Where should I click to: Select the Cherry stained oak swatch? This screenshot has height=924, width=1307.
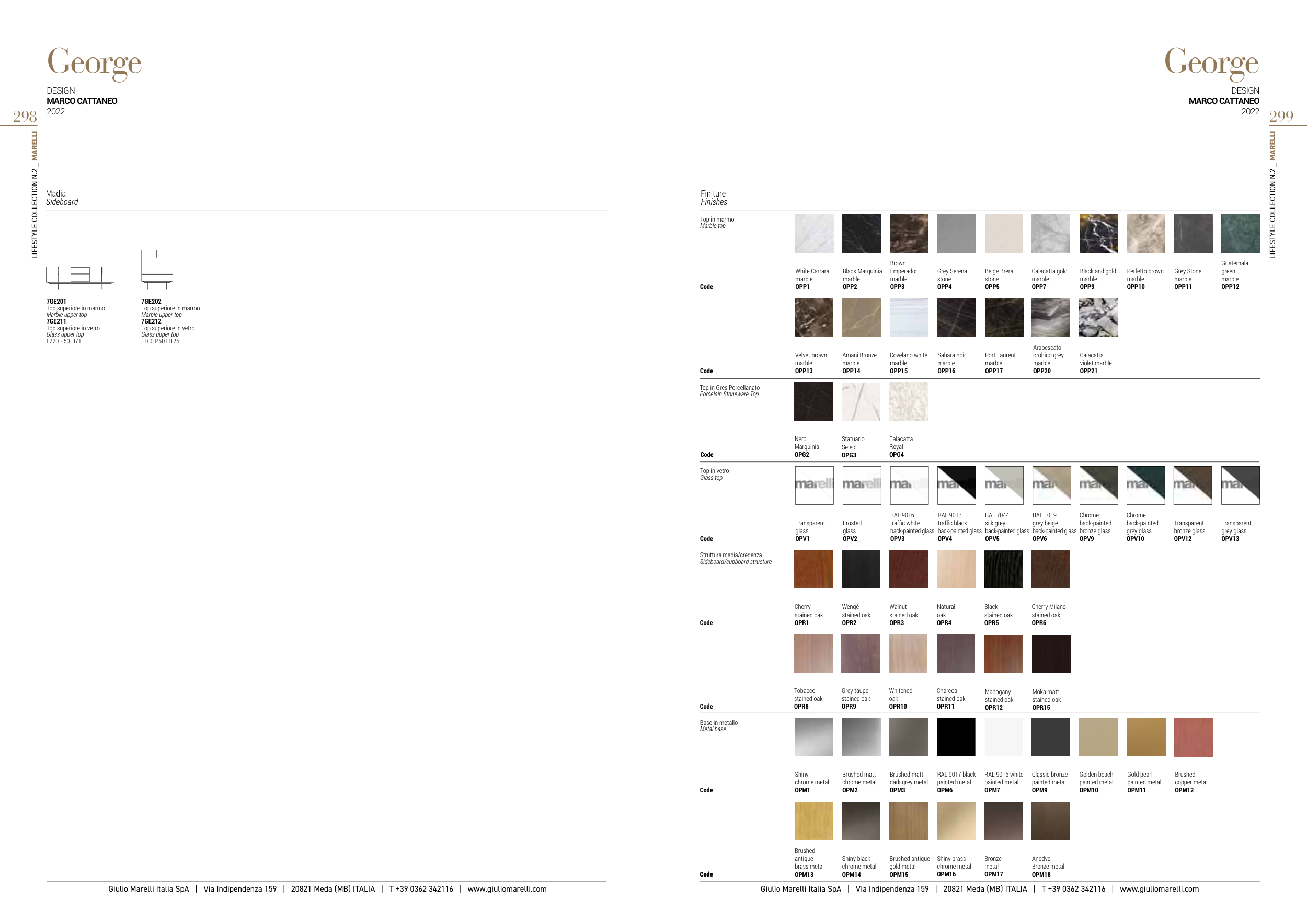[813, 569]
